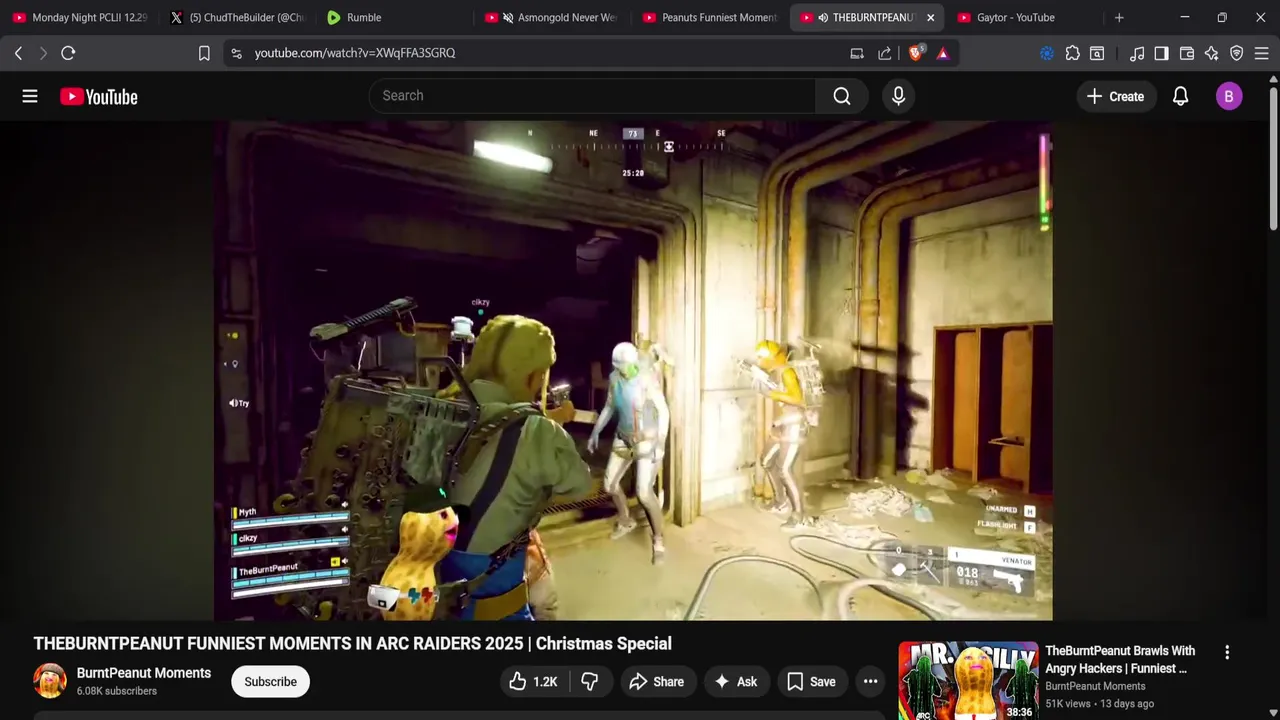Go to the YouTube home logo

pyautogui.click(x=98, y=96)
